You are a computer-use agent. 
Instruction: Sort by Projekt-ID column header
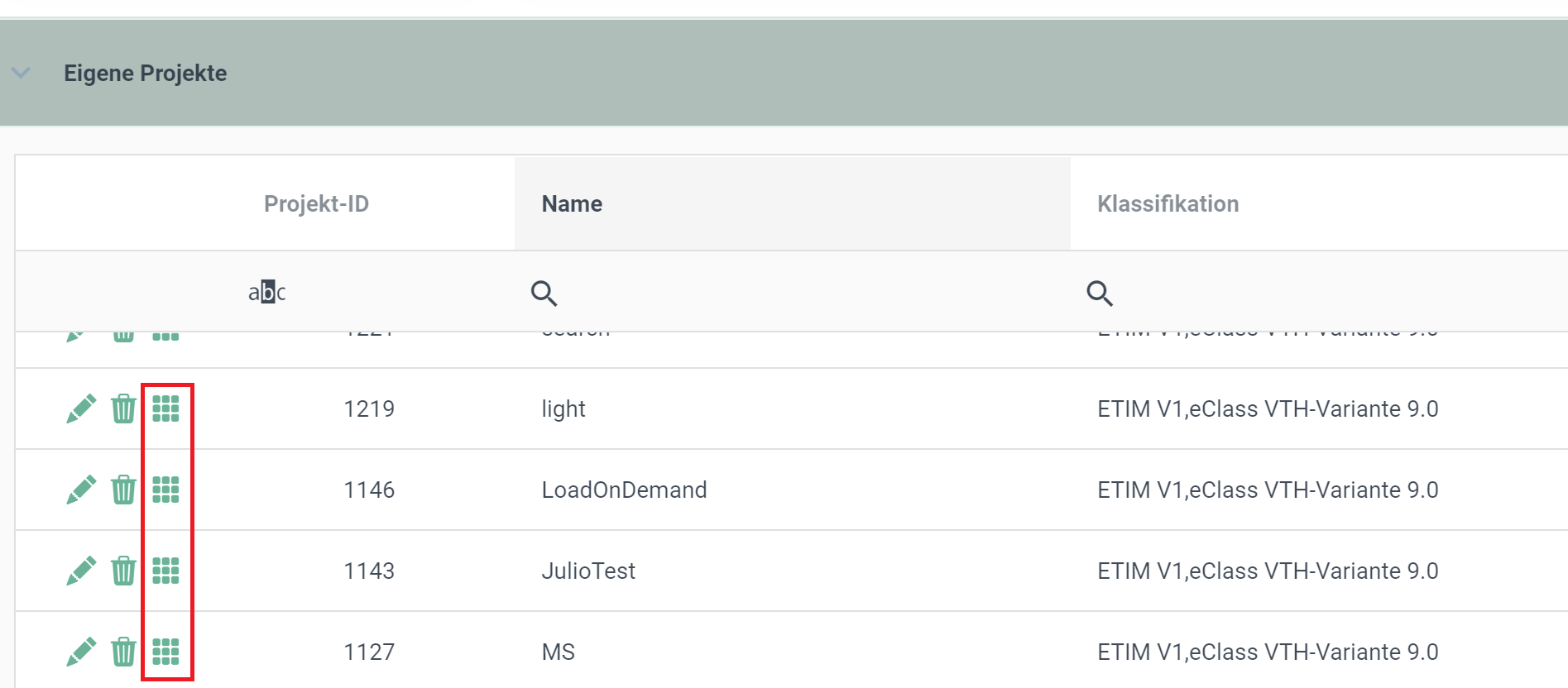[316, 203]
